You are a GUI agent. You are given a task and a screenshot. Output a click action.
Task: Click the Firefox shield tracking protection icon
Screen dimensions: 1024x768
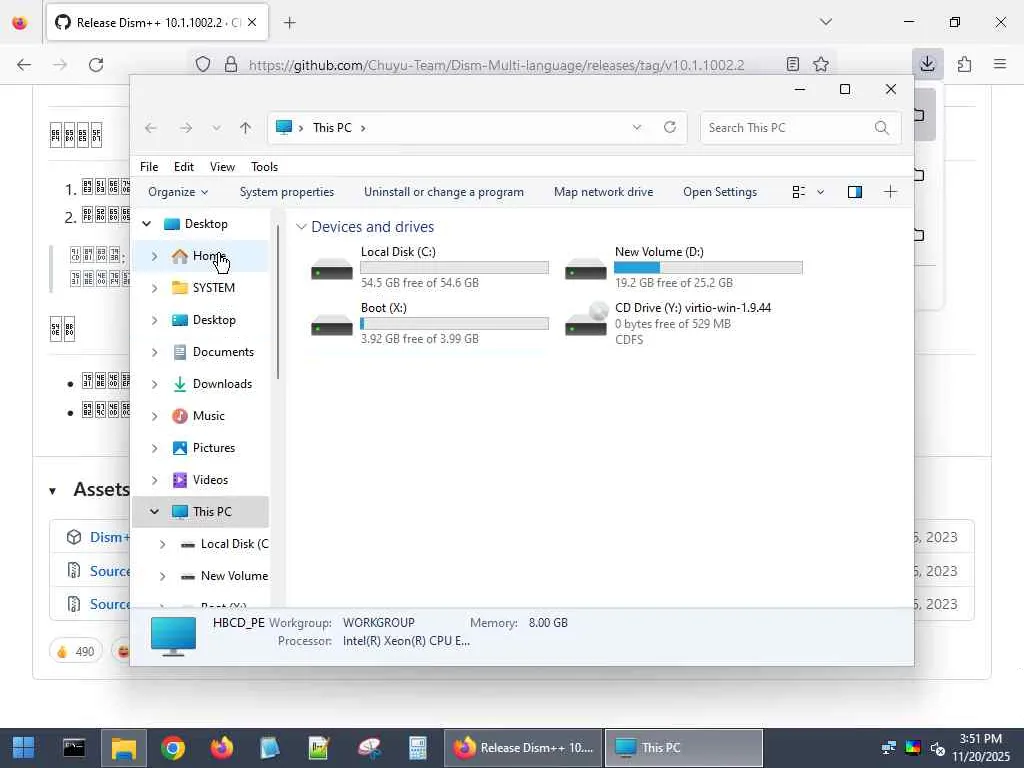[203, 65]
